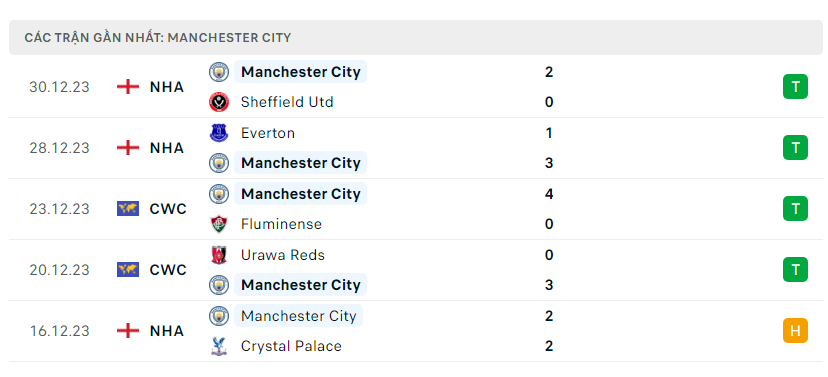The width and height of the screenshot is (828, 377).
Task: Click highlighted Manchester City in 28.12.23 match
Action: click(x=300, y=163)
